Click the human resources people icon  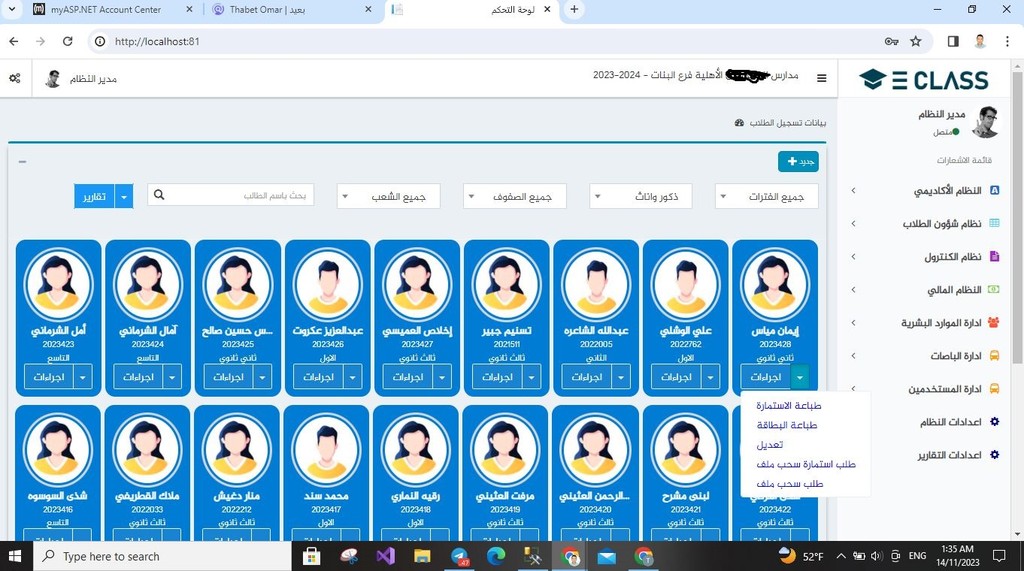click(993, 322)
